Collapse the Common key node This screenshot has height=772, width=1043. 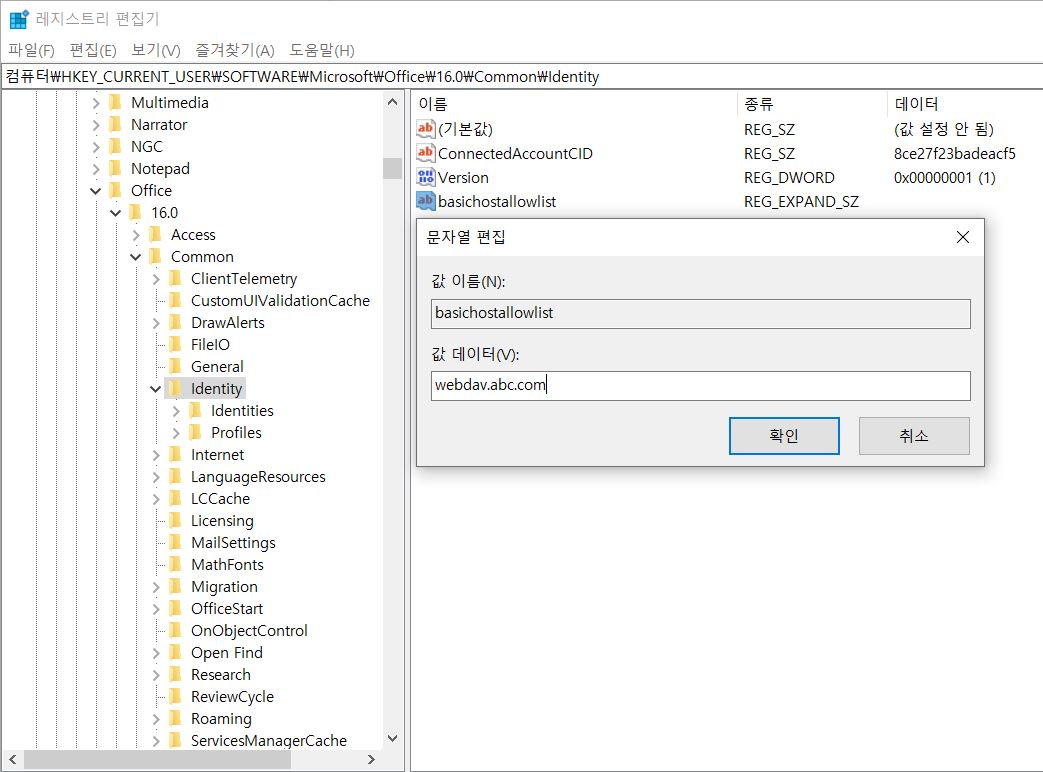pyautogui.click(x=136, y=257)
